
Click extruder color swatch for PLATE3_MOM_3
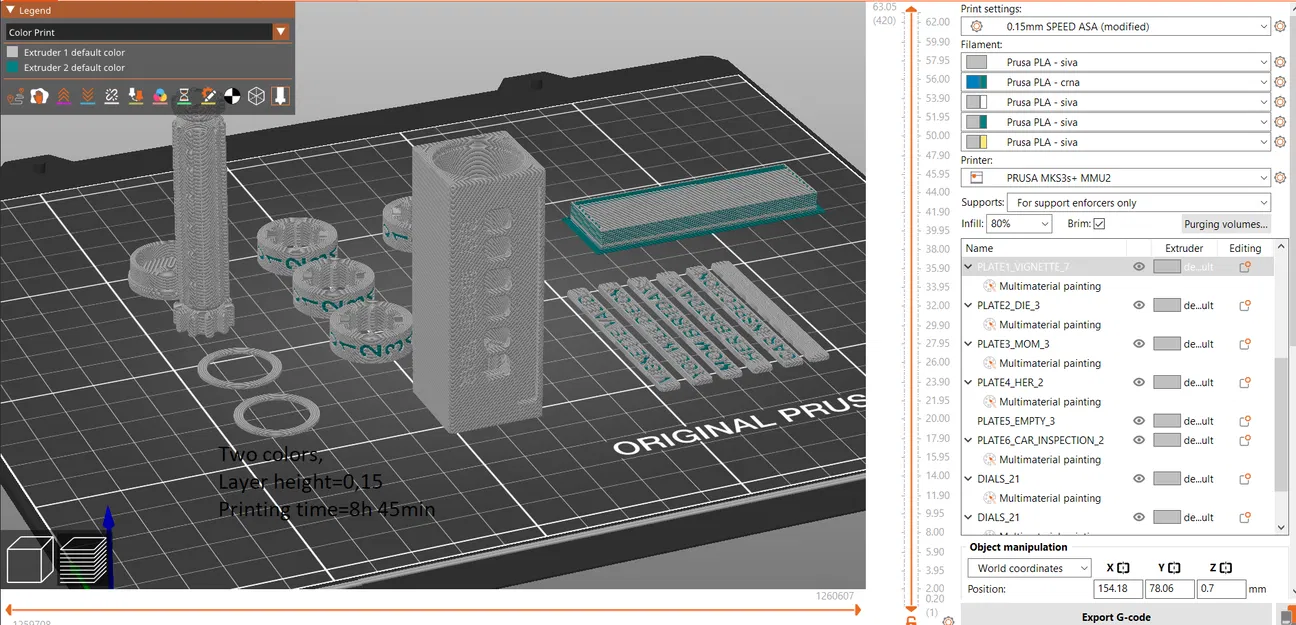click(1167, 344)
